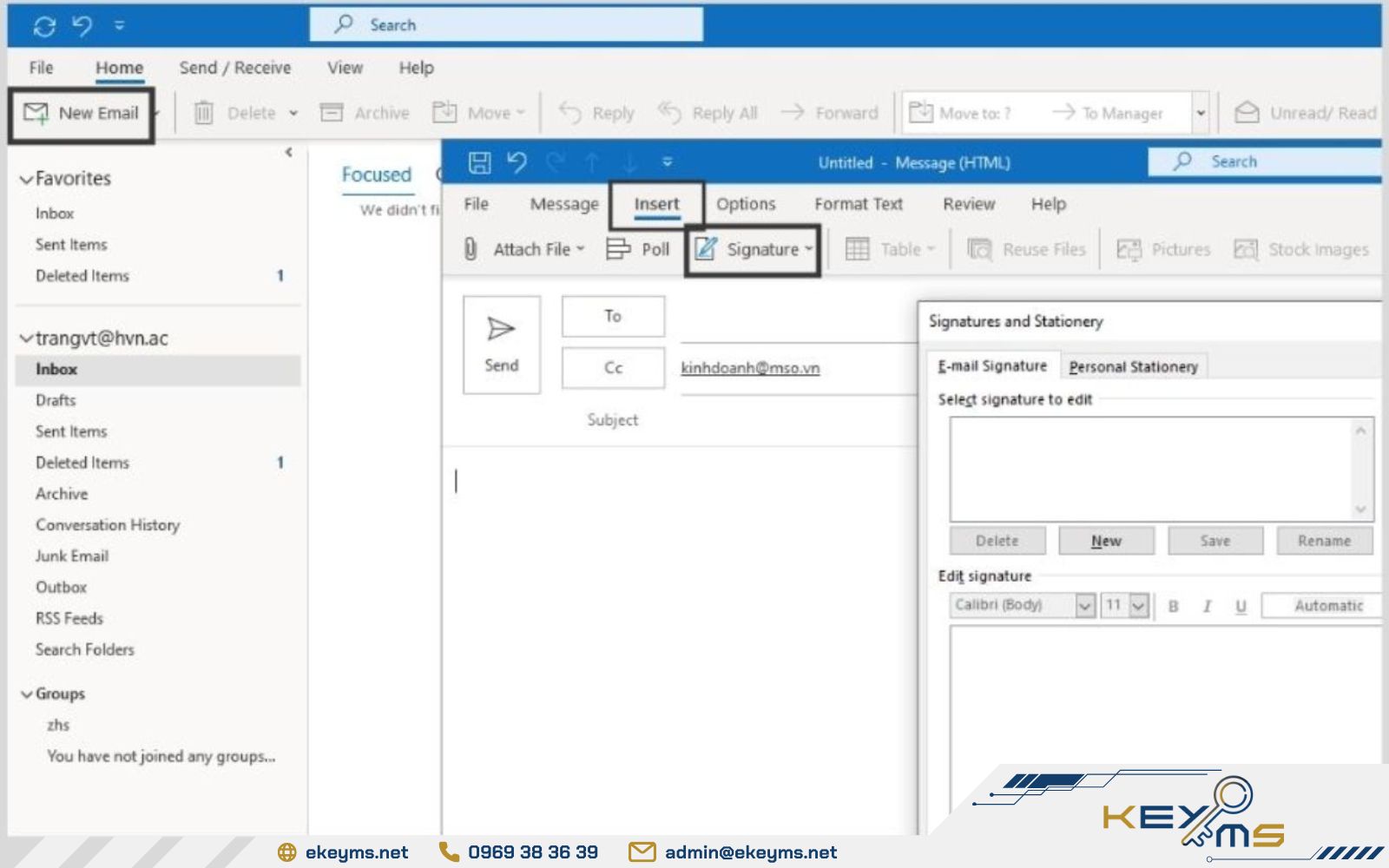Click the To button
1389x868 pixels.
point(613,316)
